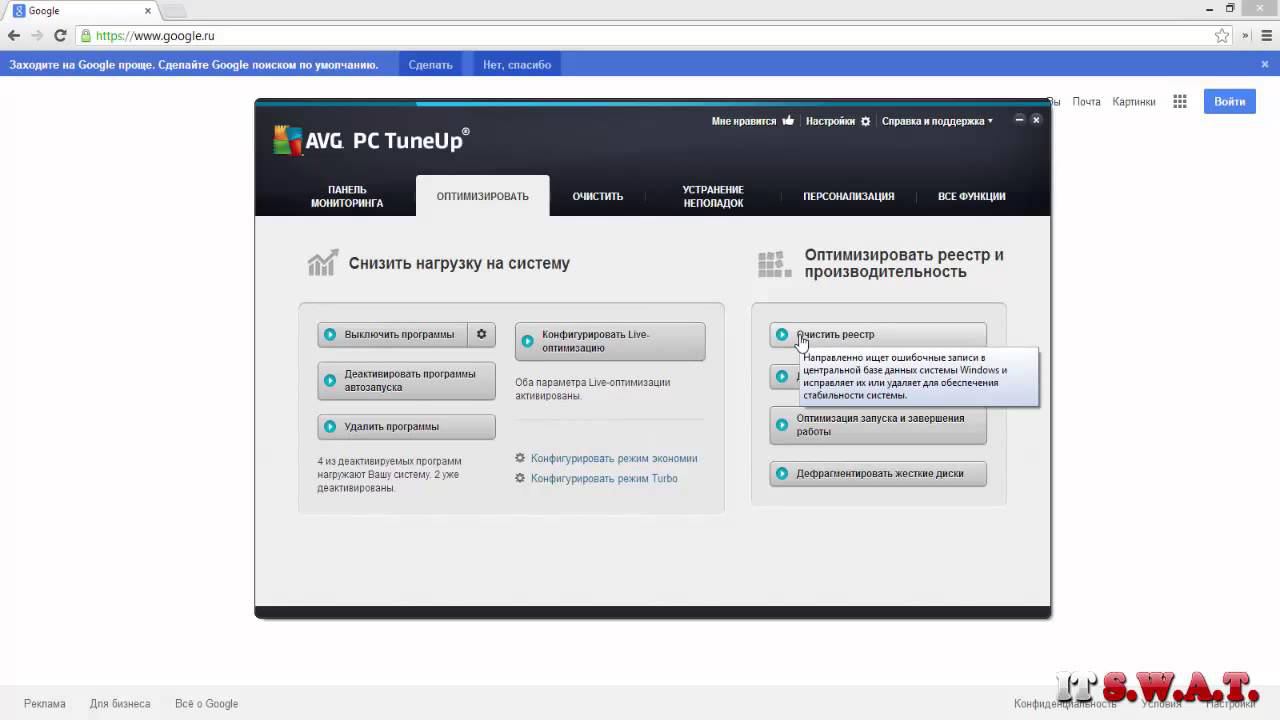Select the Оптимизировать tab
Screen dimensions: 1280x720
click(x=482, y=196)
